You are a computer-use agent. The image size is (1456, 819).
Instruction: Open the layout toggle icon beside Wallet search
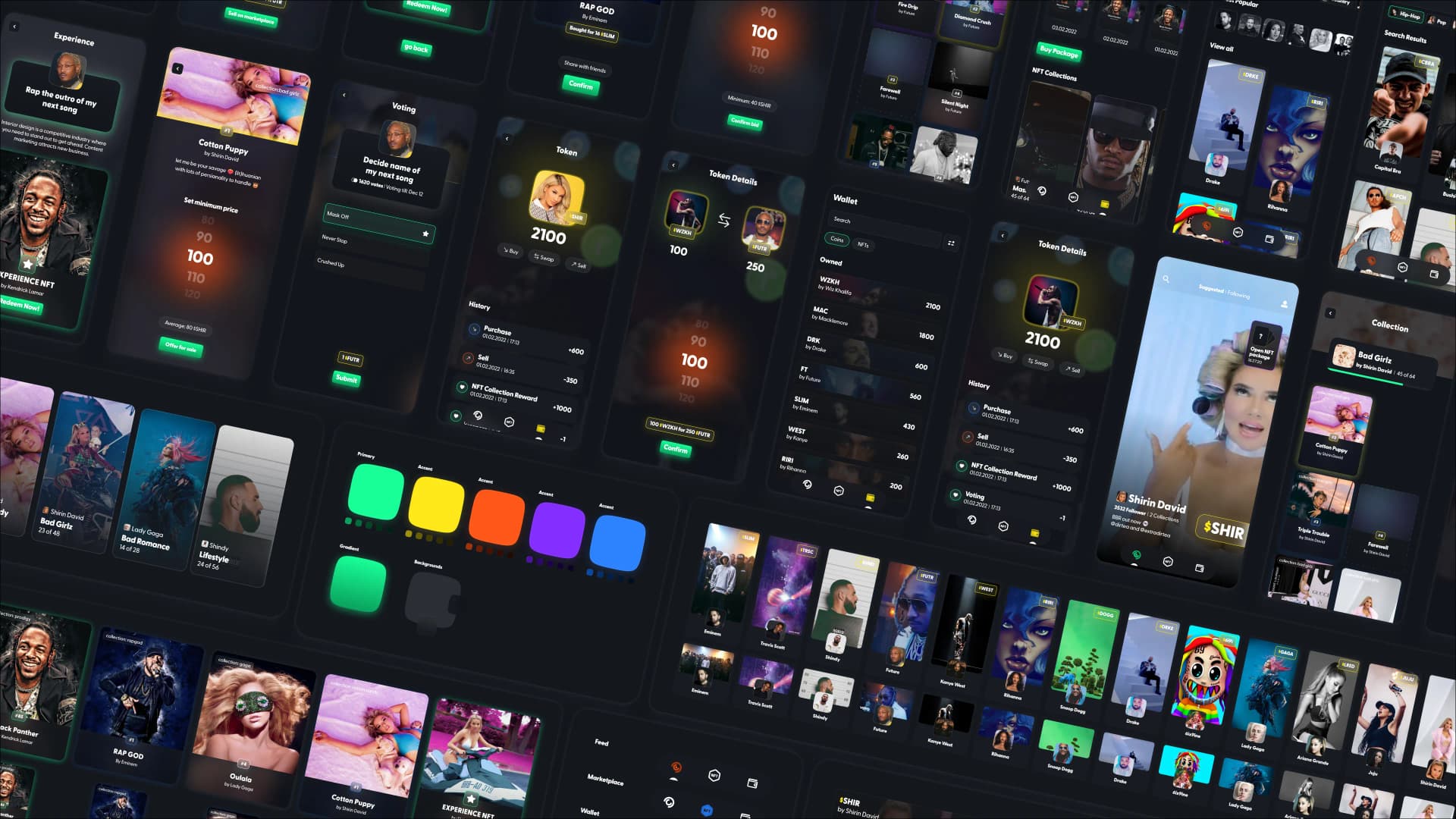coord(951,243)
